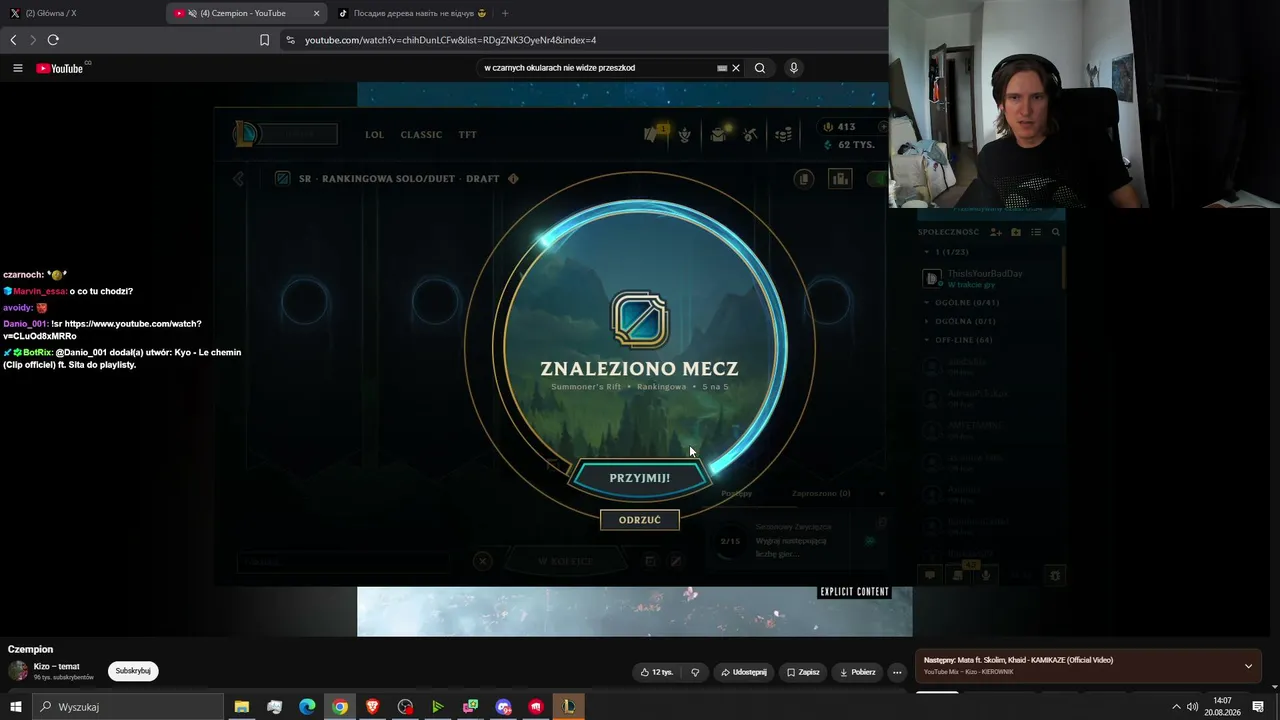Screen dimensions: 1280x720
Task: Switch to the Czempion - YouTube tab
Action: 247,13
